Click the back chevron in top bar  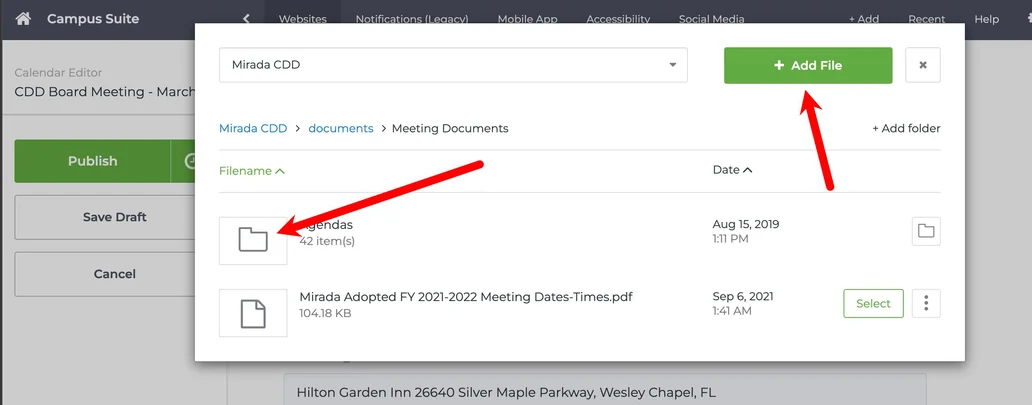(246, 19)
